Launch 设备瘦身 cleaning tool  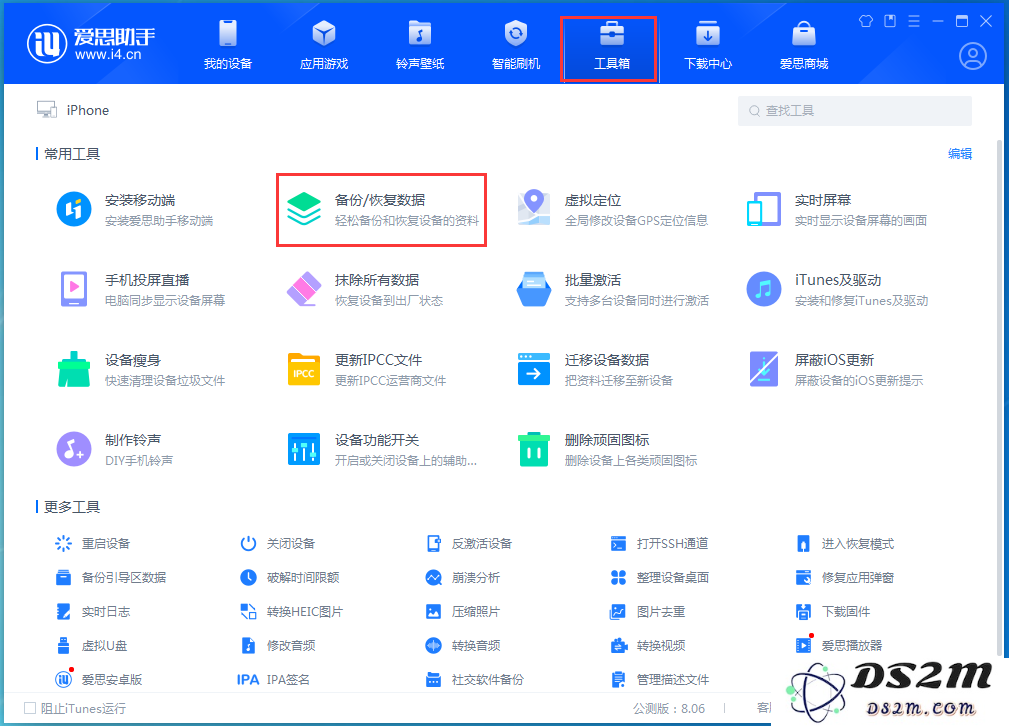(x=142, y=369)
